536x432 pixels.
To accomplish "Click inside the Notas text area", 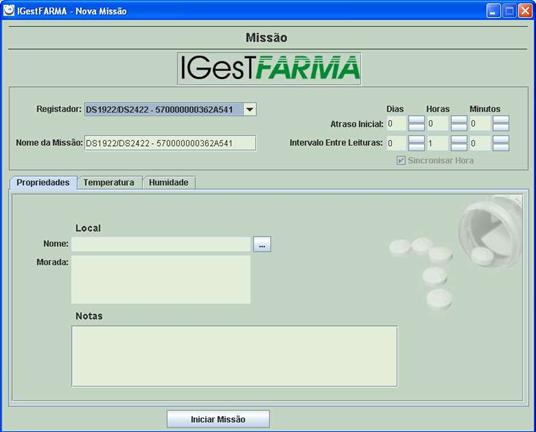I will [234, 356].
